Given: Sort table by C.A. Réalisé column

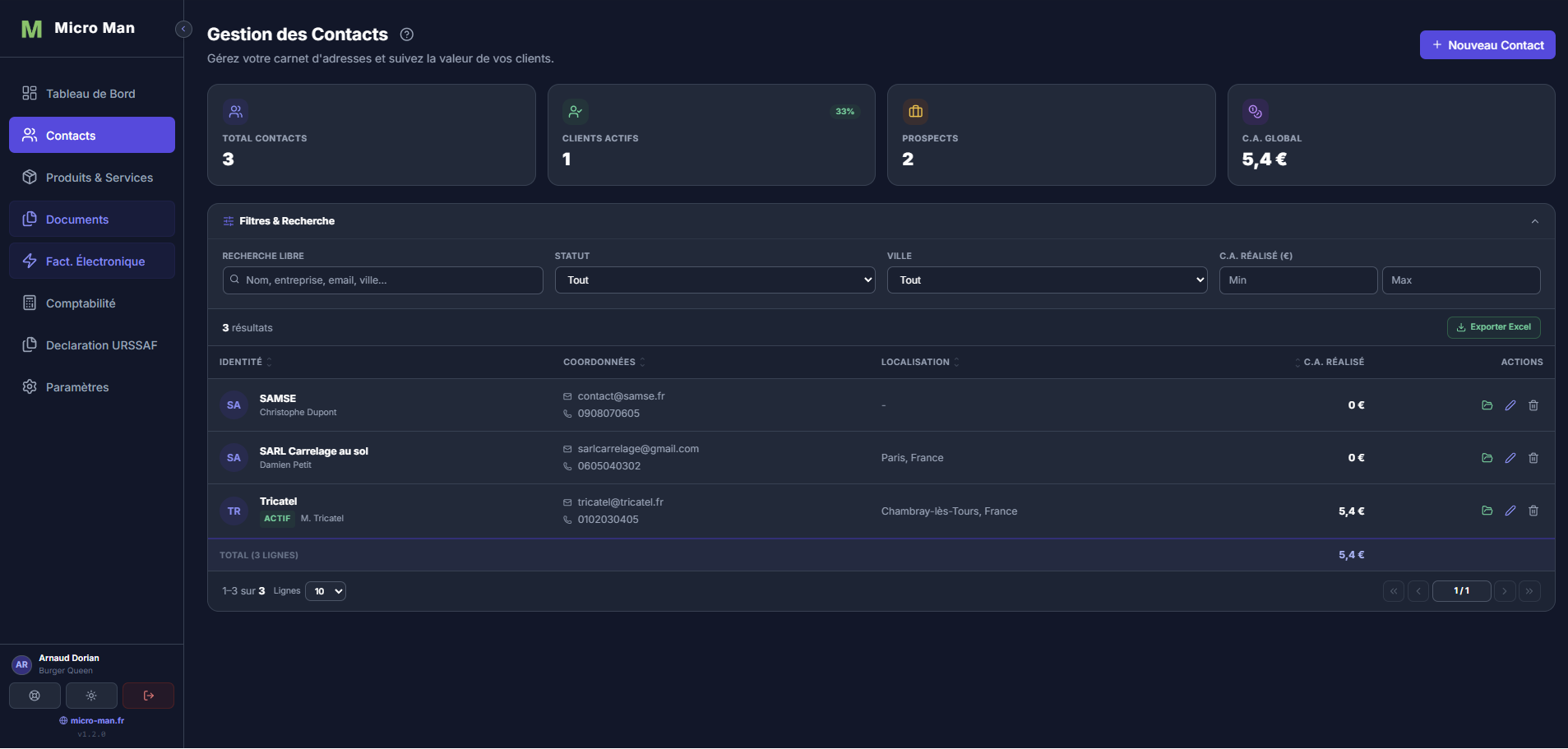Looking at the screenshot, I should (x=1330, y=363).
